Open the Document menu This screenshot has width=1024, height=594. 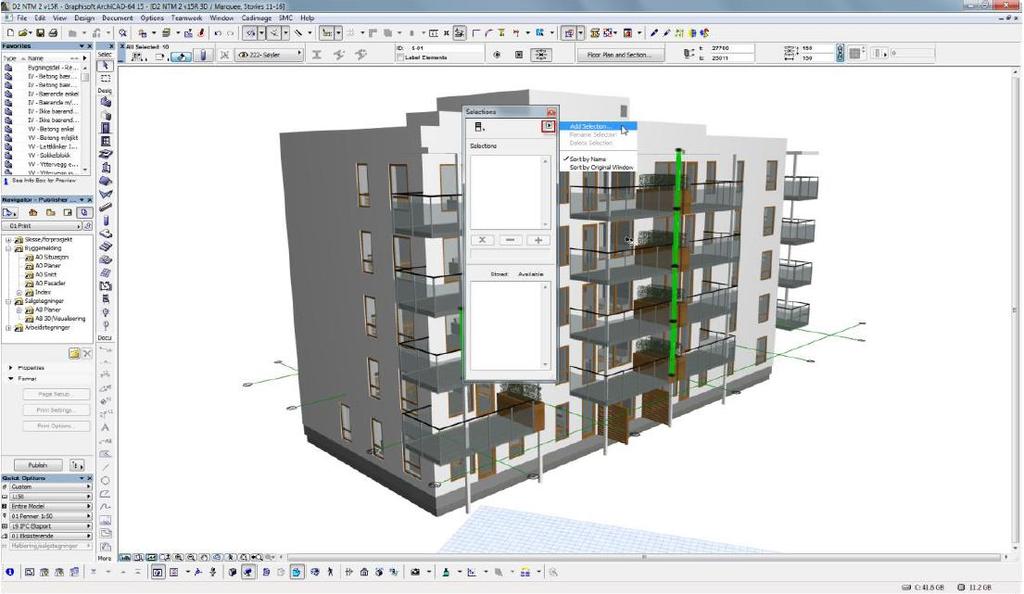[x=118, y=18]
